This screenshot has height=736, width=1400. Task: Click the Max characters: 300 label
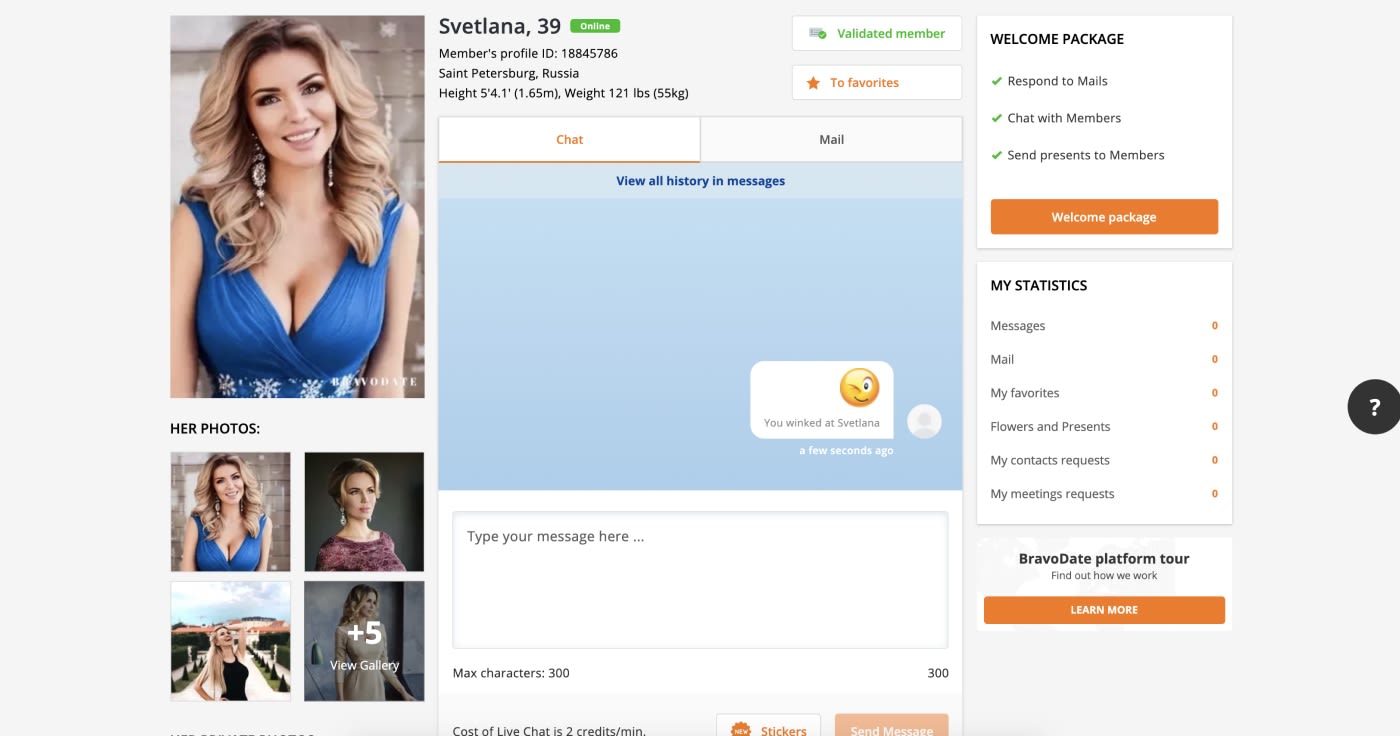coord(511,673)
